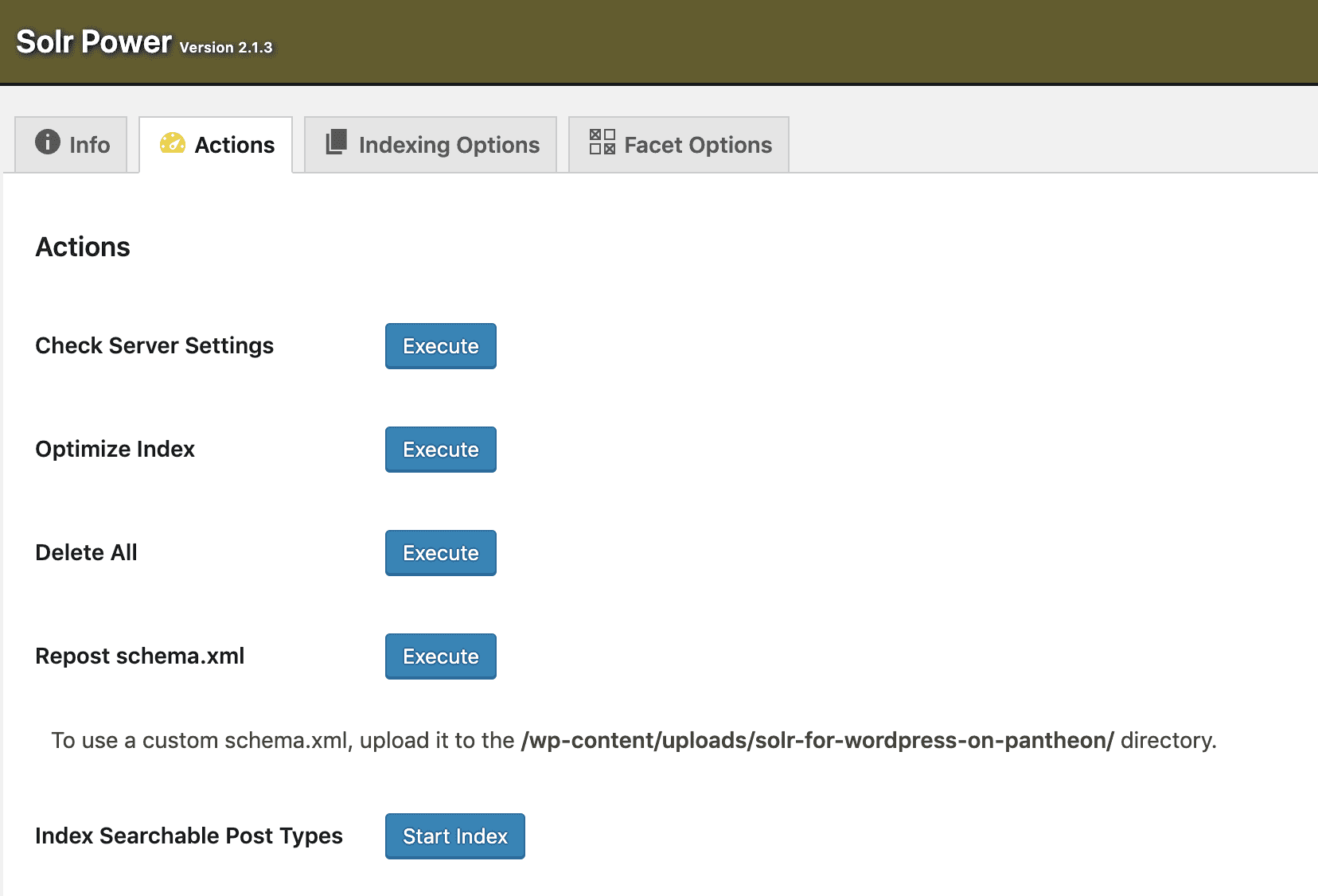Click the Check Server Settings label

click(154, 345)
